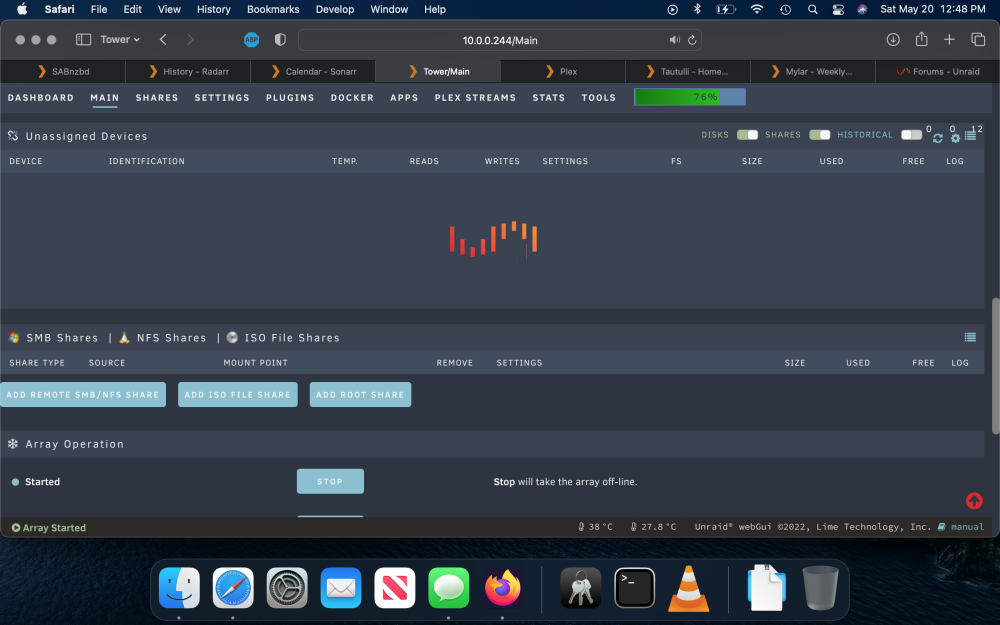Screen dimensions: 1000x625
Task: Toggle the DISKS switch
Action: (747, 135)
